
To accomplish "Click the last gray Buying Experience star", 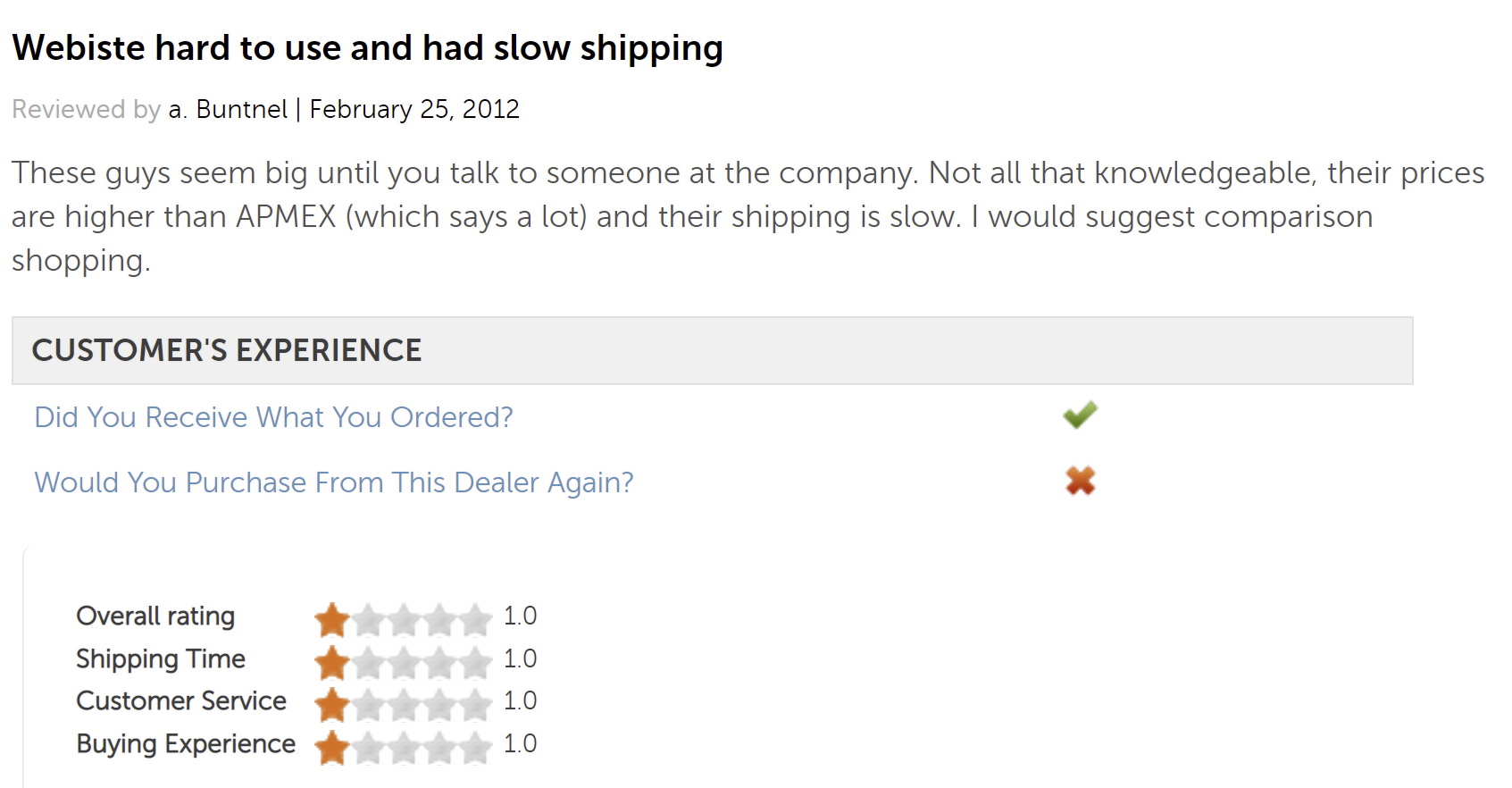I will pos(476,747).
